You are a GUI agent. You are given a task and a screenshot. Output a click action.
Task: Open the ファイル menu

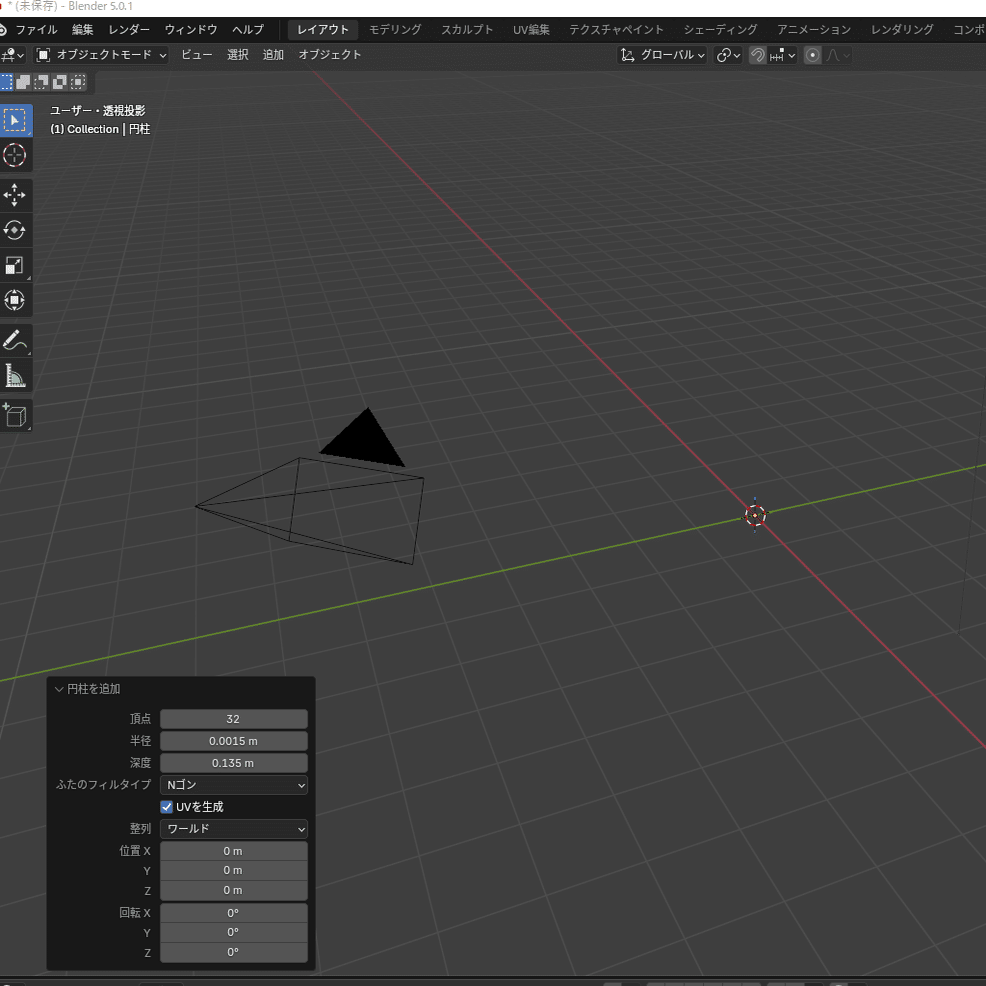tap(36, 30)
